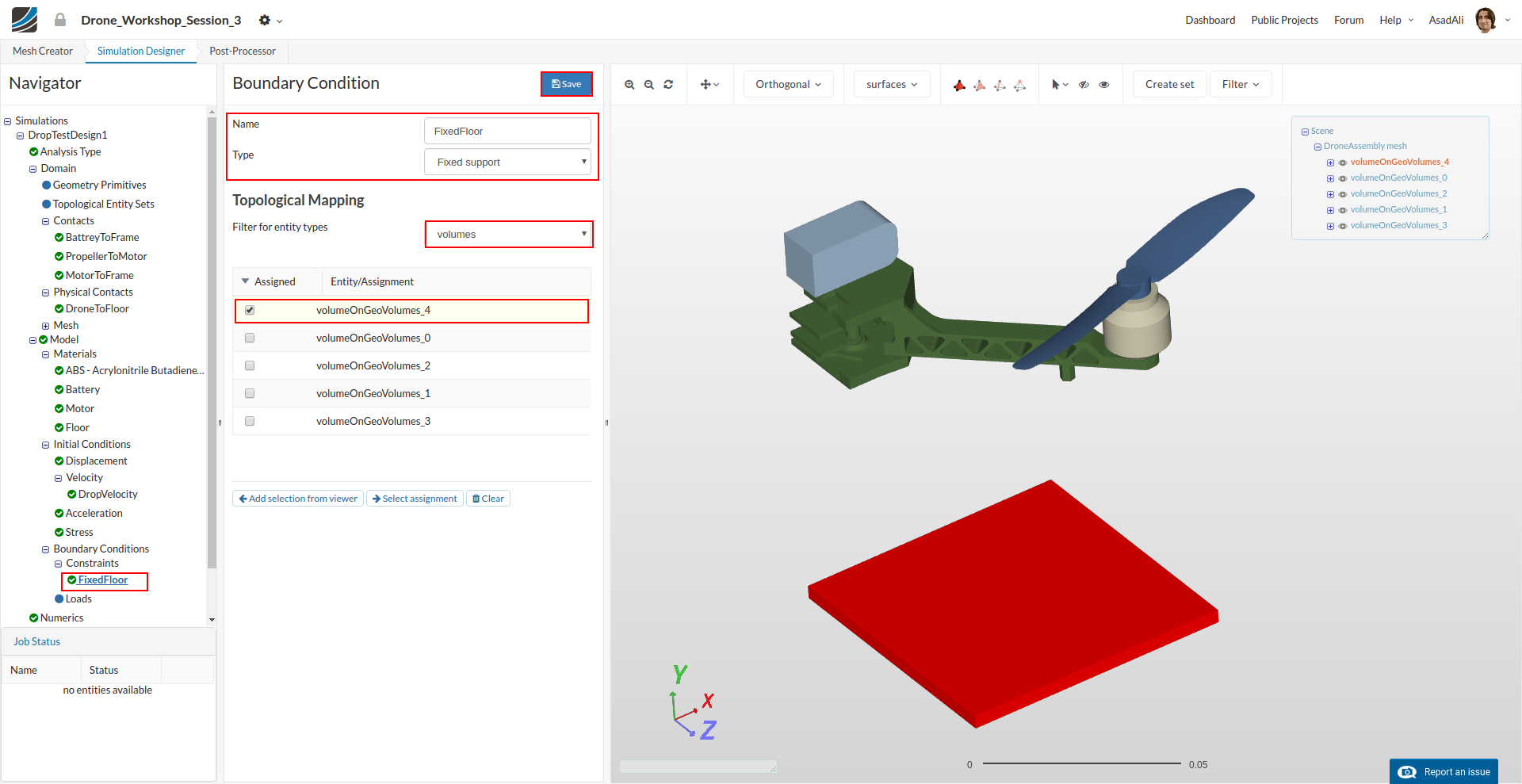Toggle visibility eye of volumeOnGeoVolumes_0 in scene tree
Viewport: 1522px width, 784px height.
tap(1343, 178)
